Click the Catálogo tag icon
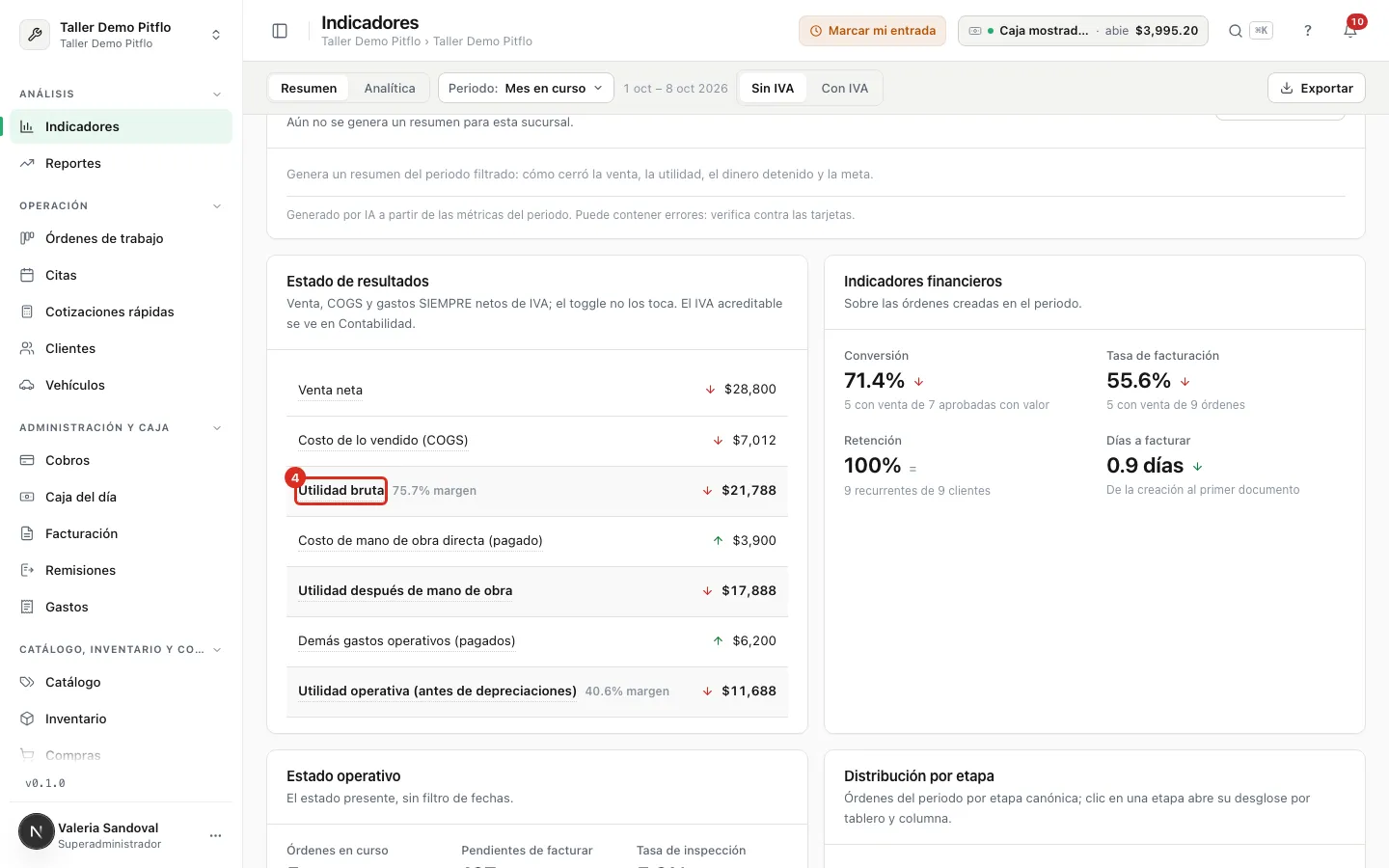The height and width of the screenshot is (868, 1389). point(27,682)
